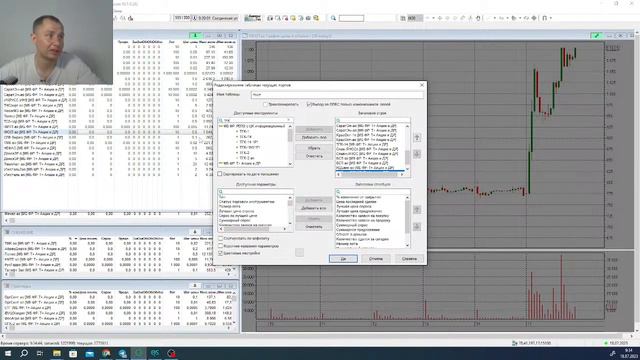
Task: Click red round app icon on taskbar
Action: [x=171, y=353]
